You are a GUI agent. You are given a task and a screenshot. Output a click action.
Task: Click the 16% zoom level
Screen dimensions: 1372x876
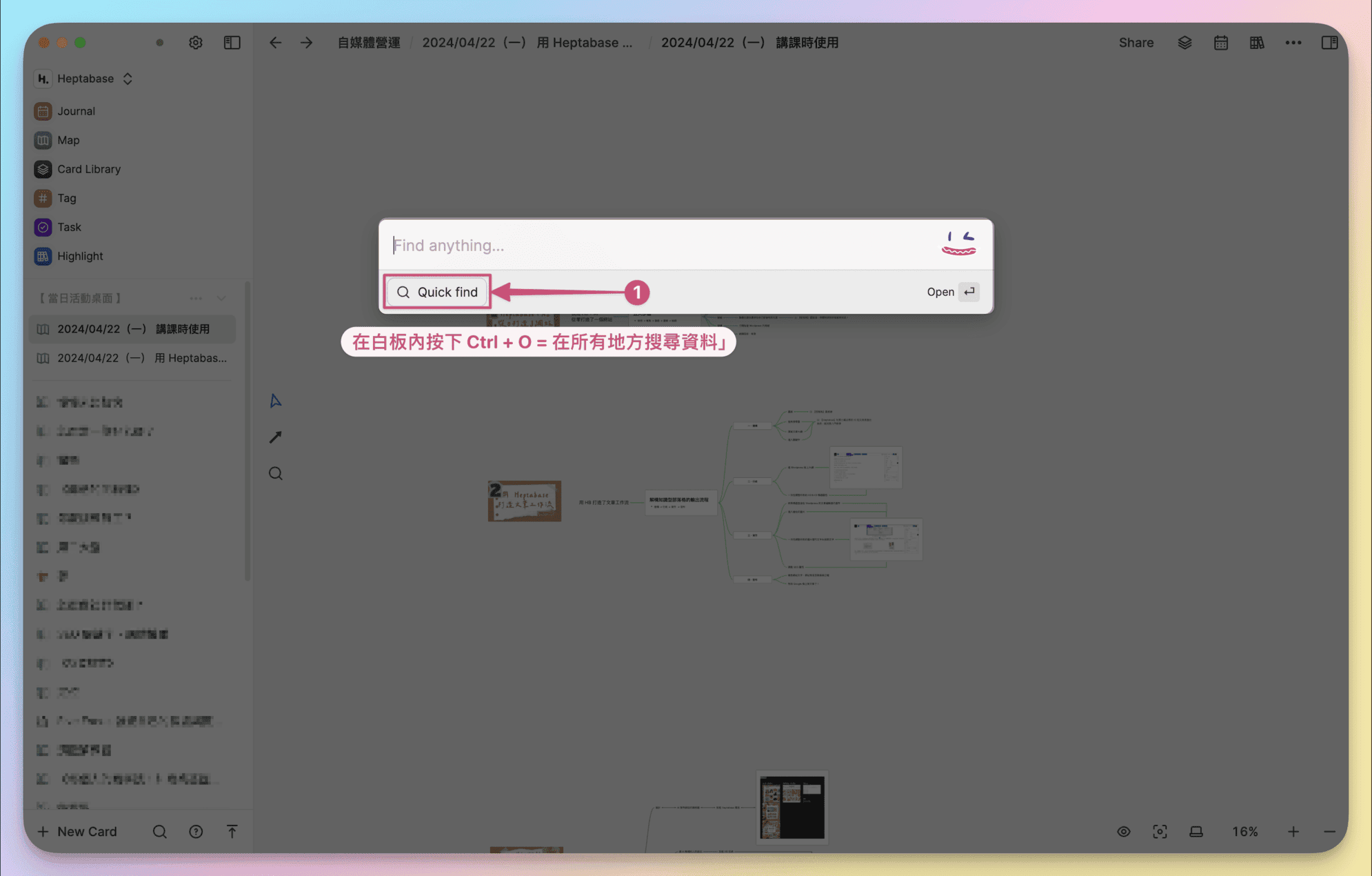point(1245,831)
